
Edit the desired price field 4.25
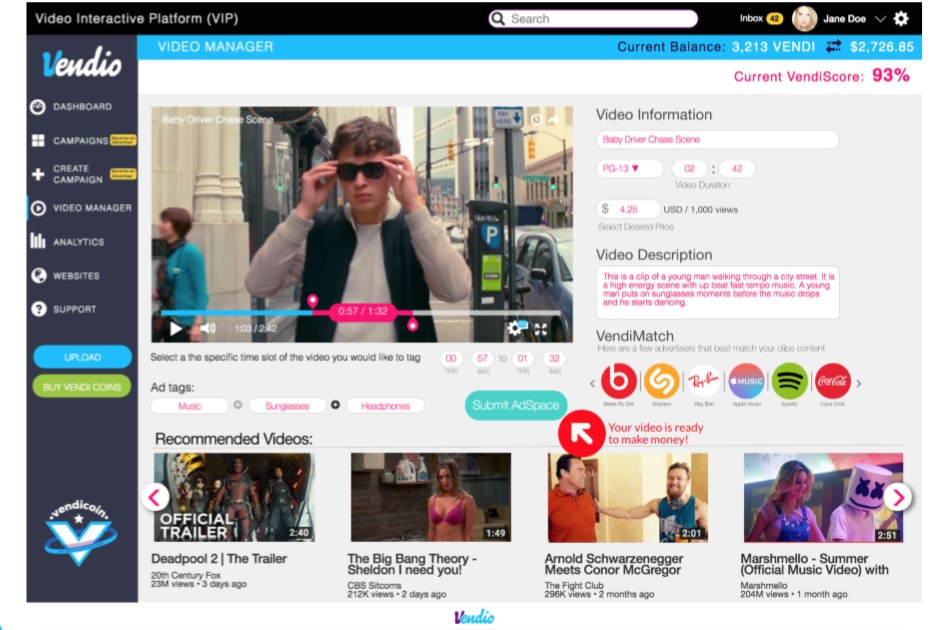(629, 209)
